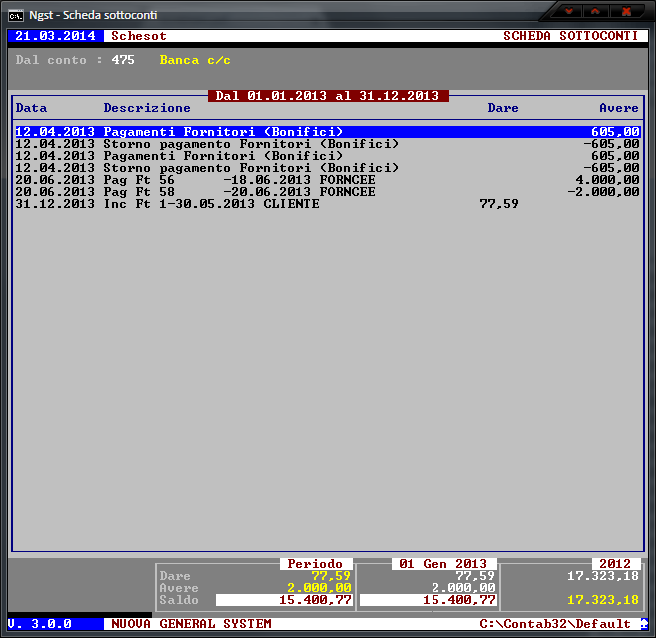The height and width of the screenshot is (638, 656).
Task: Click the Data column header
Action: [x=31, y=108]
